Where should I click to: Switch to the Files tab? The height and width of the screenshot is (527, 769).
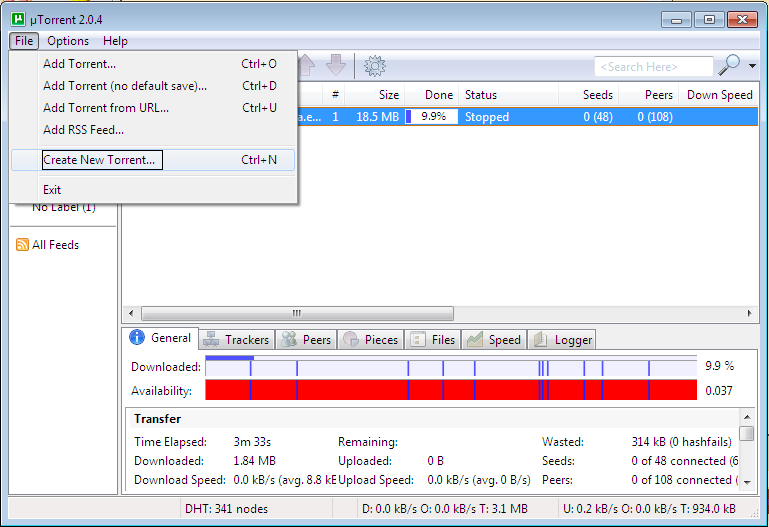(433, 340)
